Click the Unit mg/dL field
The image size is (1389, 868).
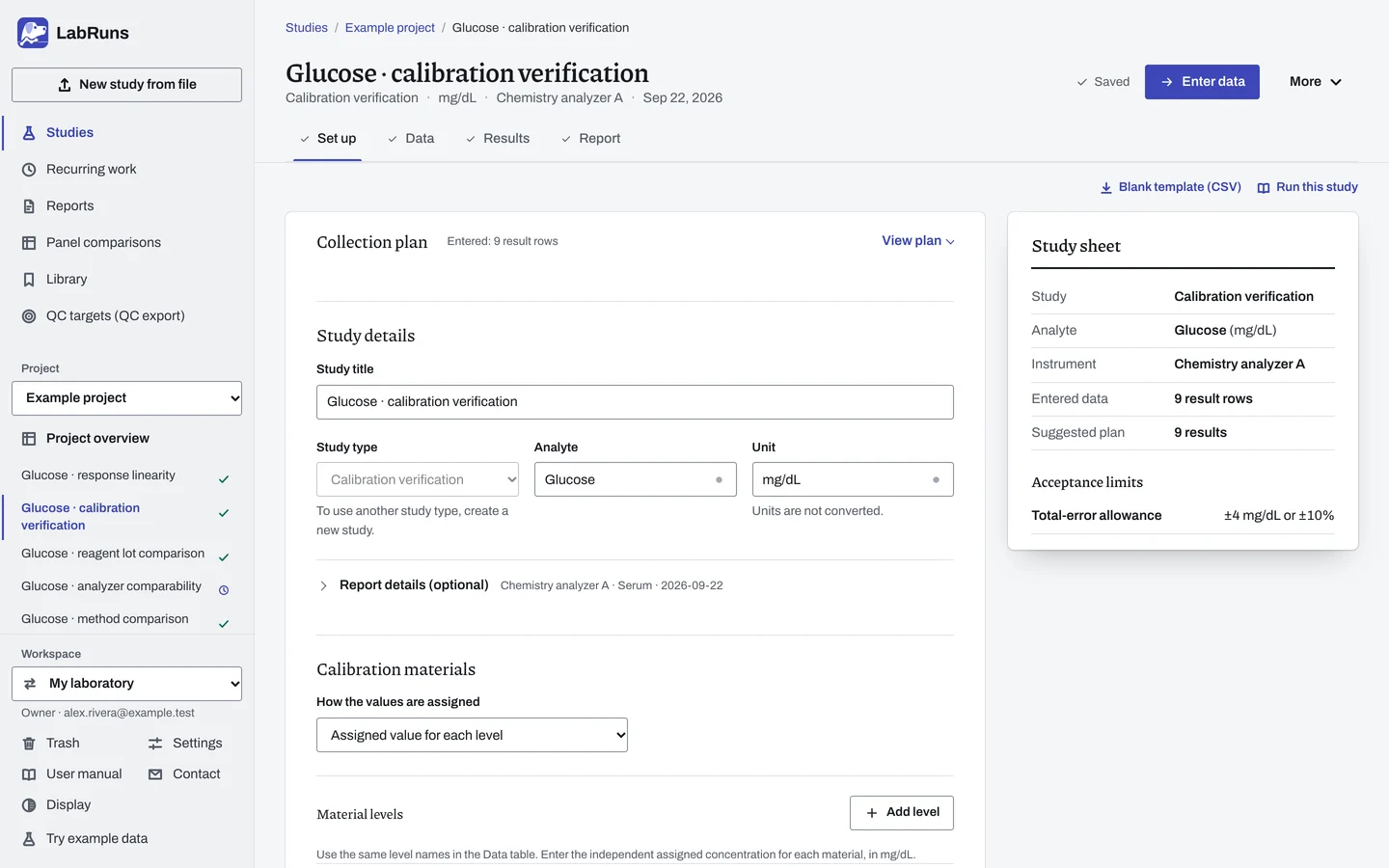tap(853, 479)
